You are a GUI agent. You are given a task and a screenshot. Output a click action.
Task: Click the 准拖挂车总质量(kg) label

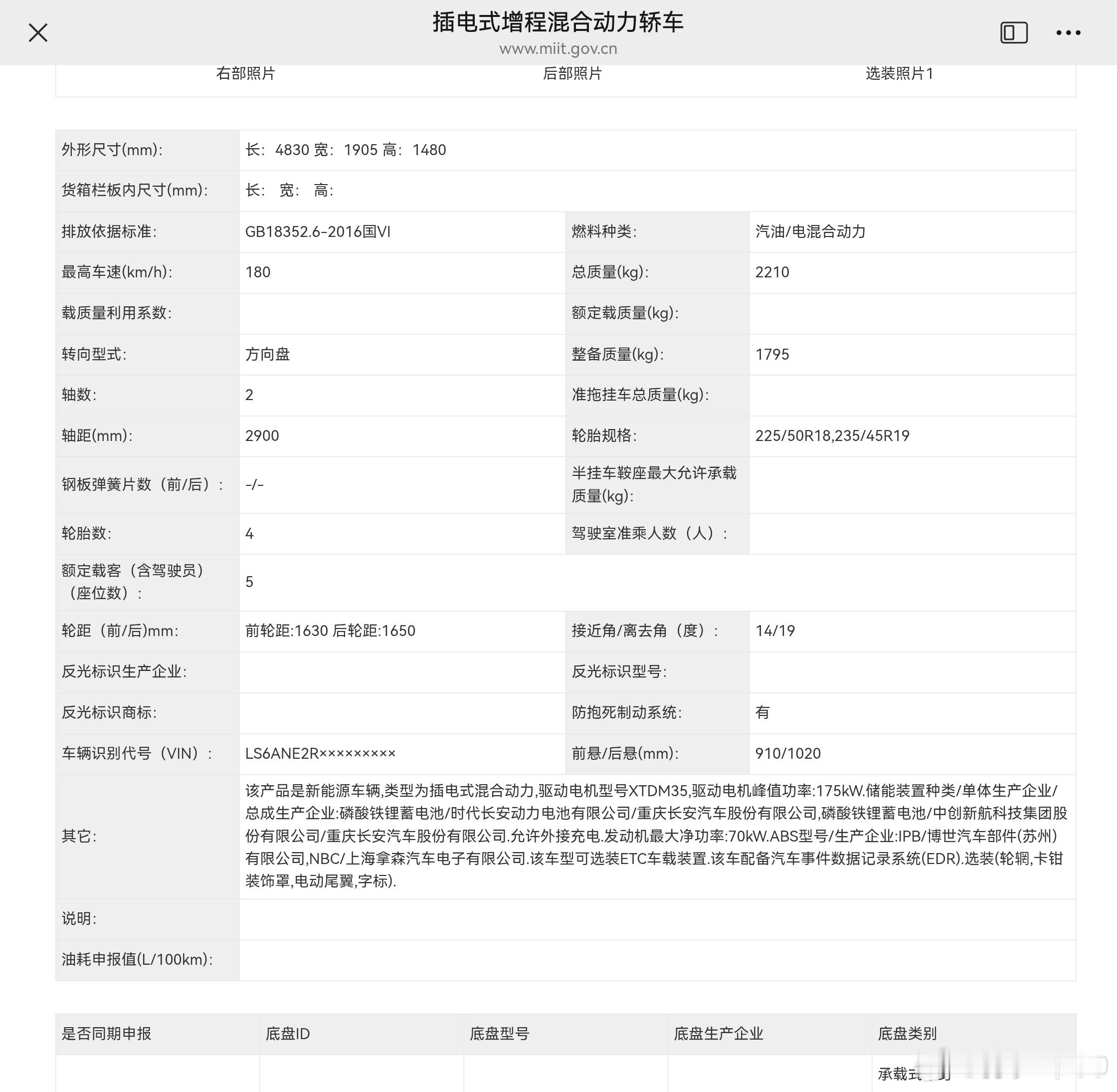coord(640,395)
